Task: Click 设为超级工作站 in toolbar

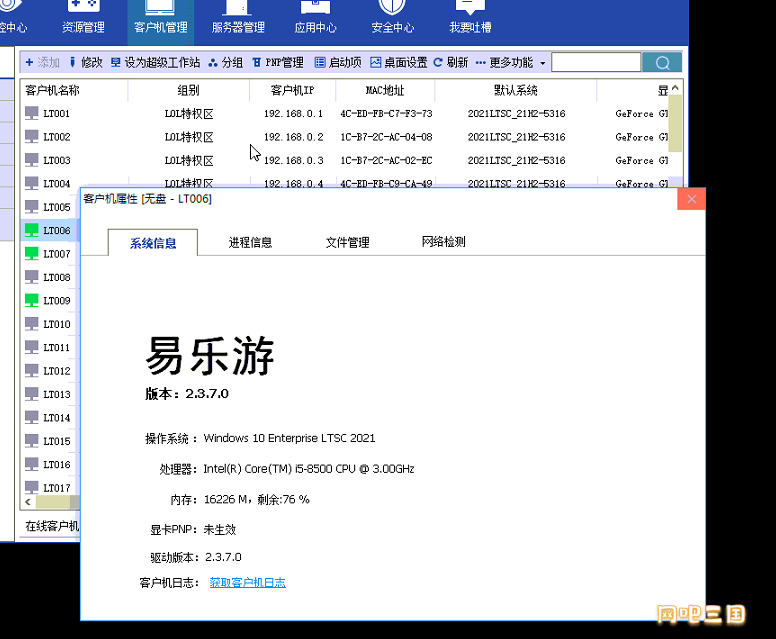Action: click(155, 62)
